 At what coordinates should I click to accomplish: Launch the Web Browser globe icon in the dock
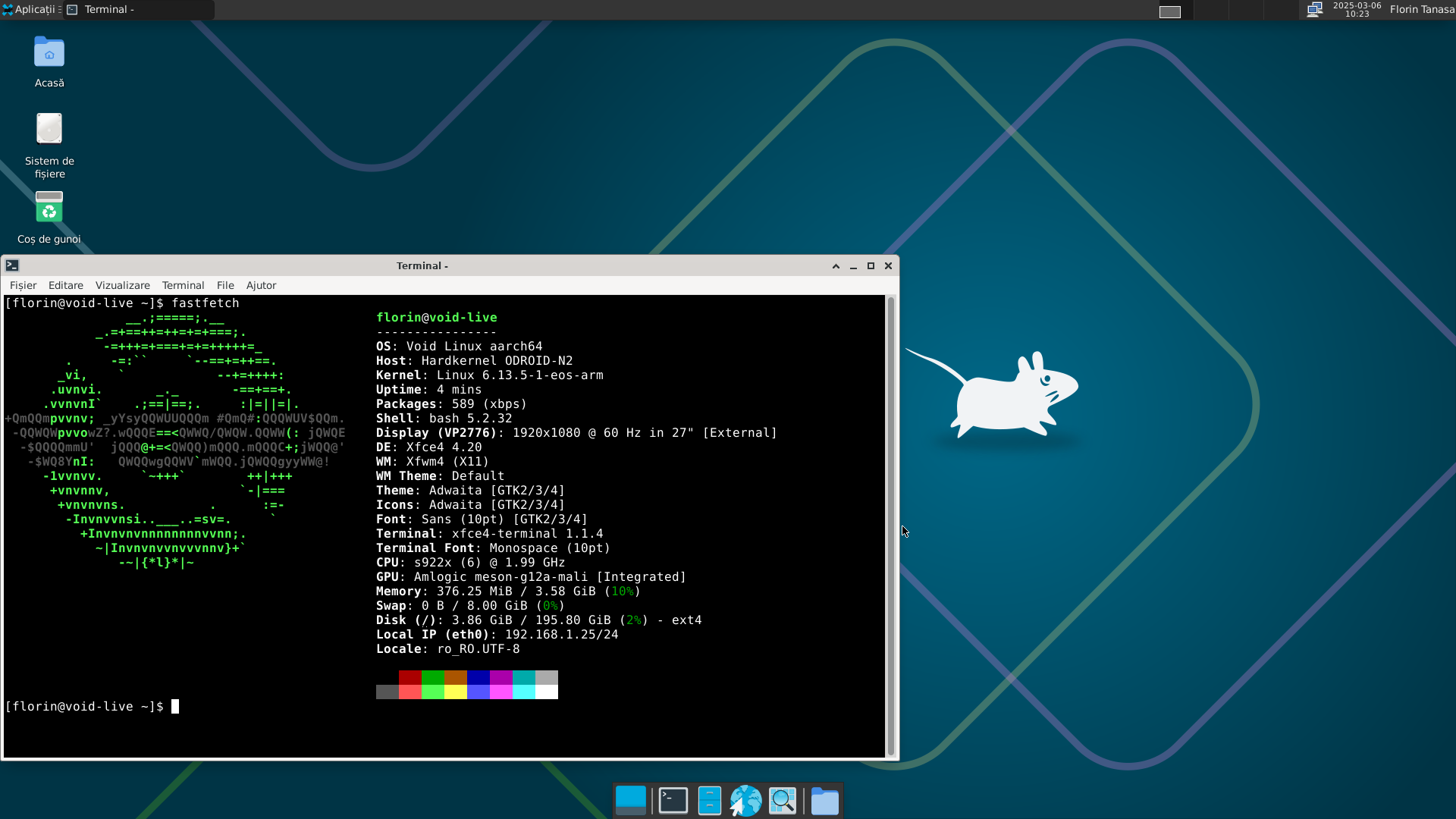point(745,801)
